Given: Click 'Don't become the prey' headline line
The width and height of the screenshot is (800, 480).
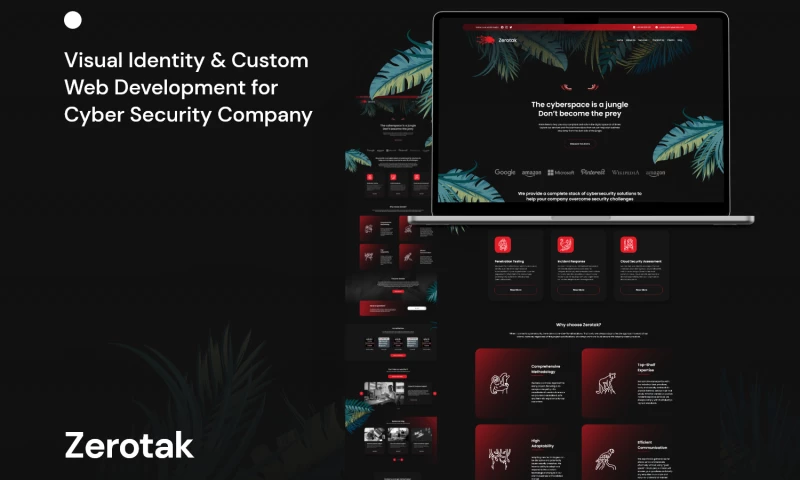Looking at the screenshot, I should (580, 114).
